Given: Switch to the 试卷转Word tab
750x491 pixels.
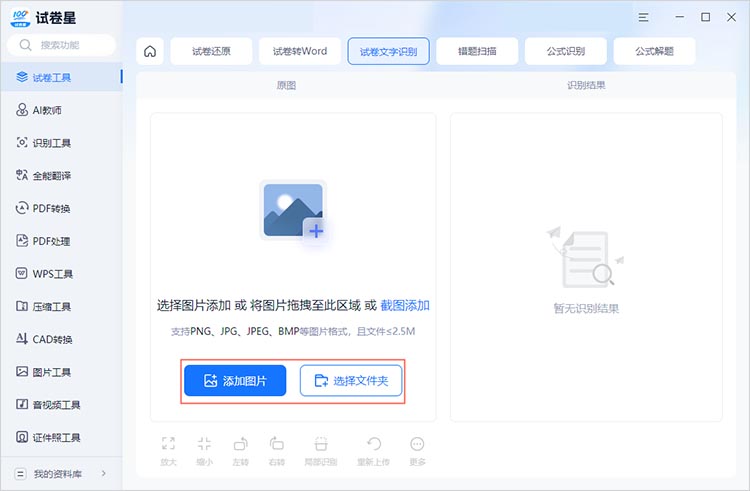Looking at the screenshot, I should tap(300, 51).
